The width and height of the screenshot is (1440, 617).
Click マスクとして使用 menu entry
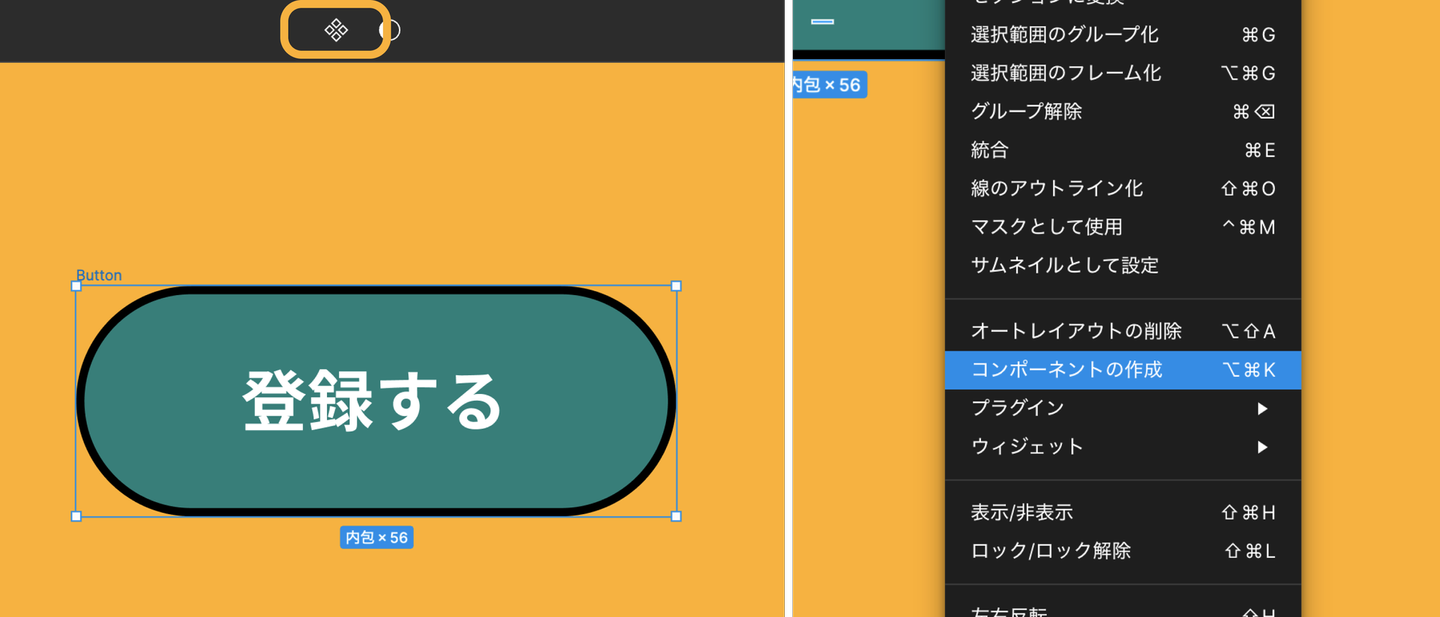click(x=1123, y=227)
